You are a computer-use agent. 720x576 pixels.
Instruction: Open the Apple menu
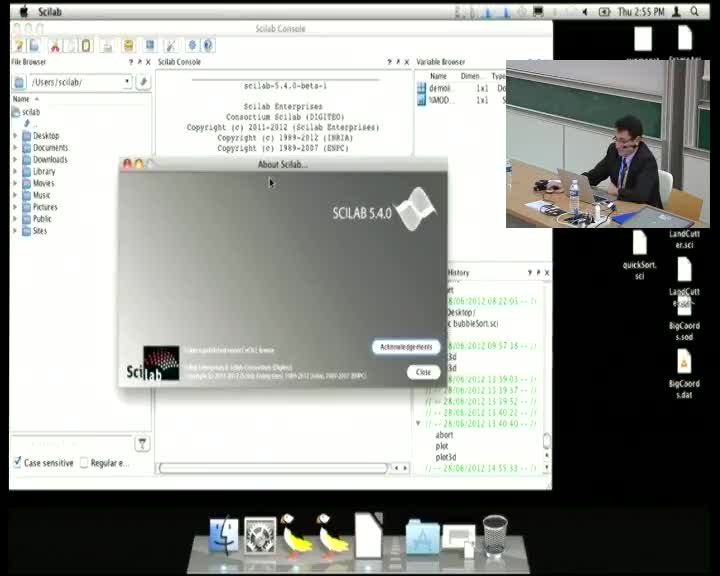coord(24,12)
